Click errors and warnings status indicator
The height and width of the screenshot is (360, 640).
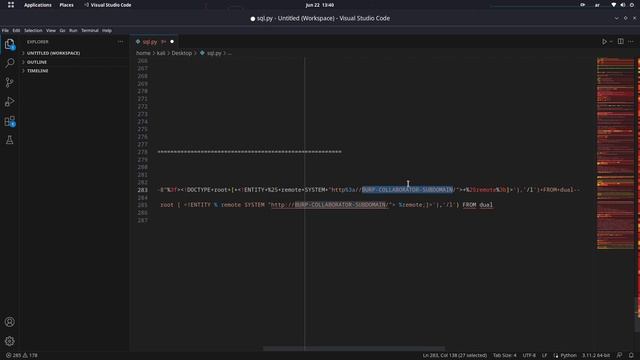pos(22,356)
